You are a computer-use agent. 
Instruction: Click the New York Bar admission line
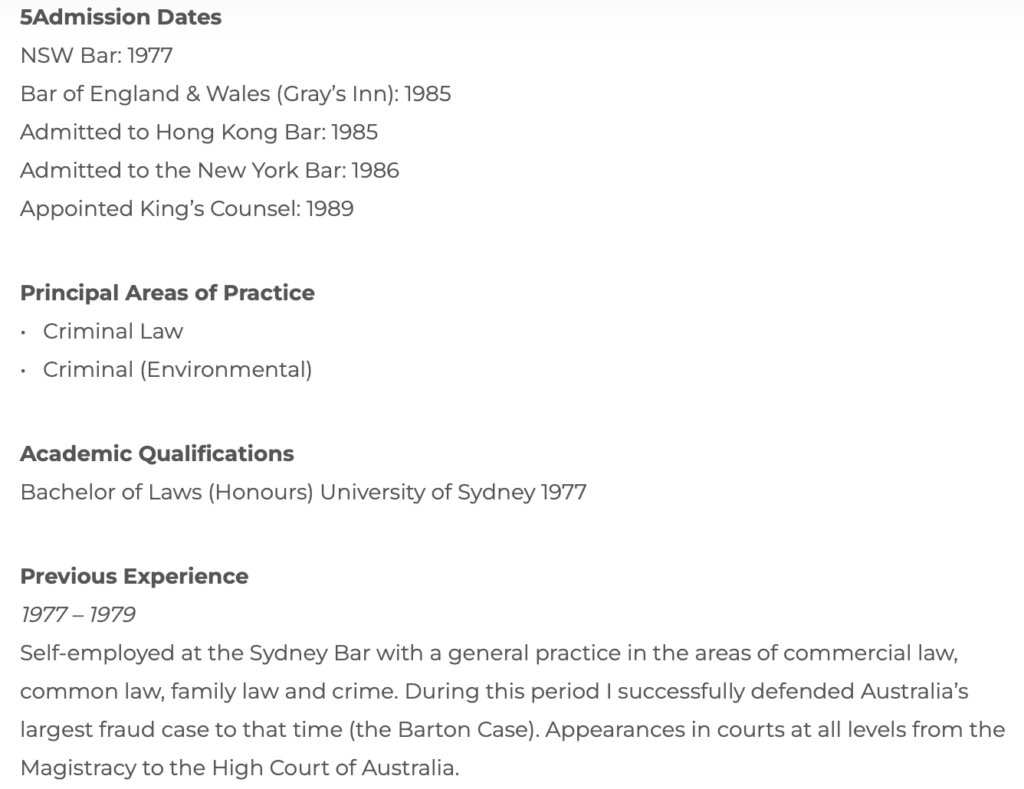(209, 170)
